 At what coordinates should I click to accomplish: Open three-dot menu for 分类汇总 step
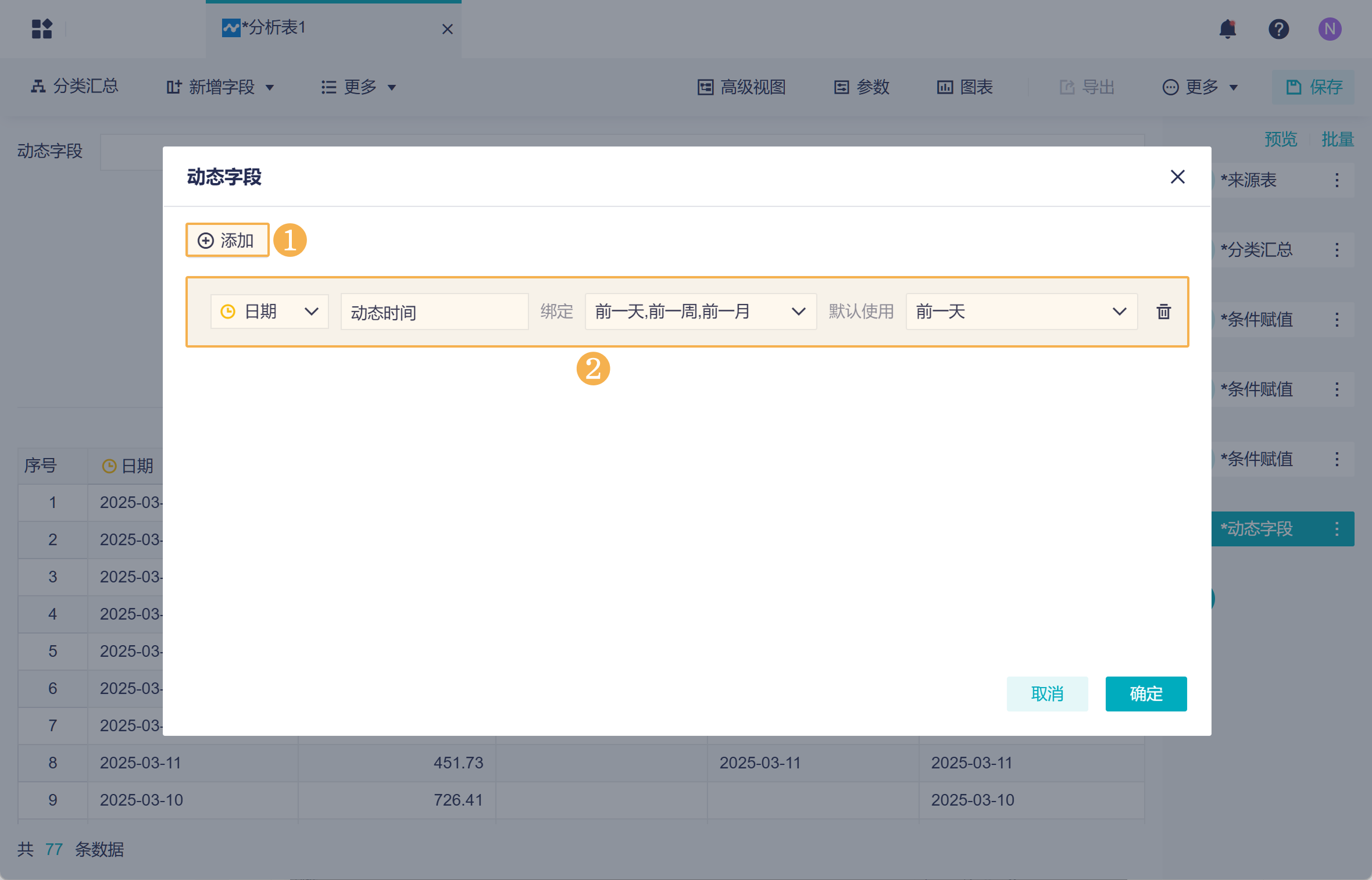[x=1337, y=250]
